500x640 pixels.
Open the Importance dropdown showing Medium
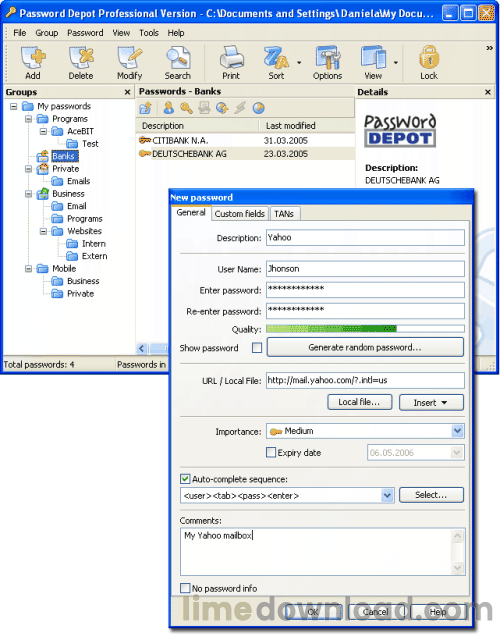[x=458, y=431]
